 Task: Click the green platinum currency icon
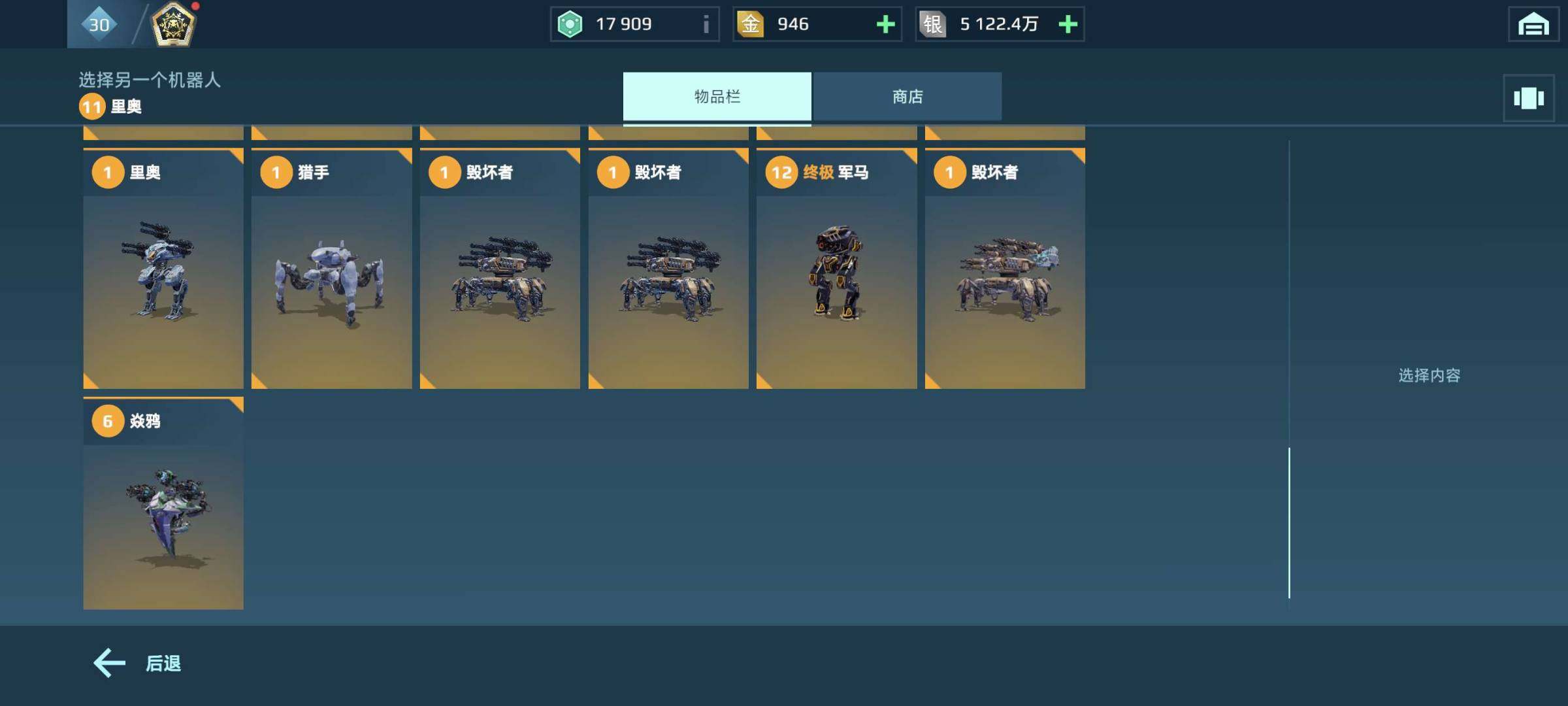coord(570,25)
